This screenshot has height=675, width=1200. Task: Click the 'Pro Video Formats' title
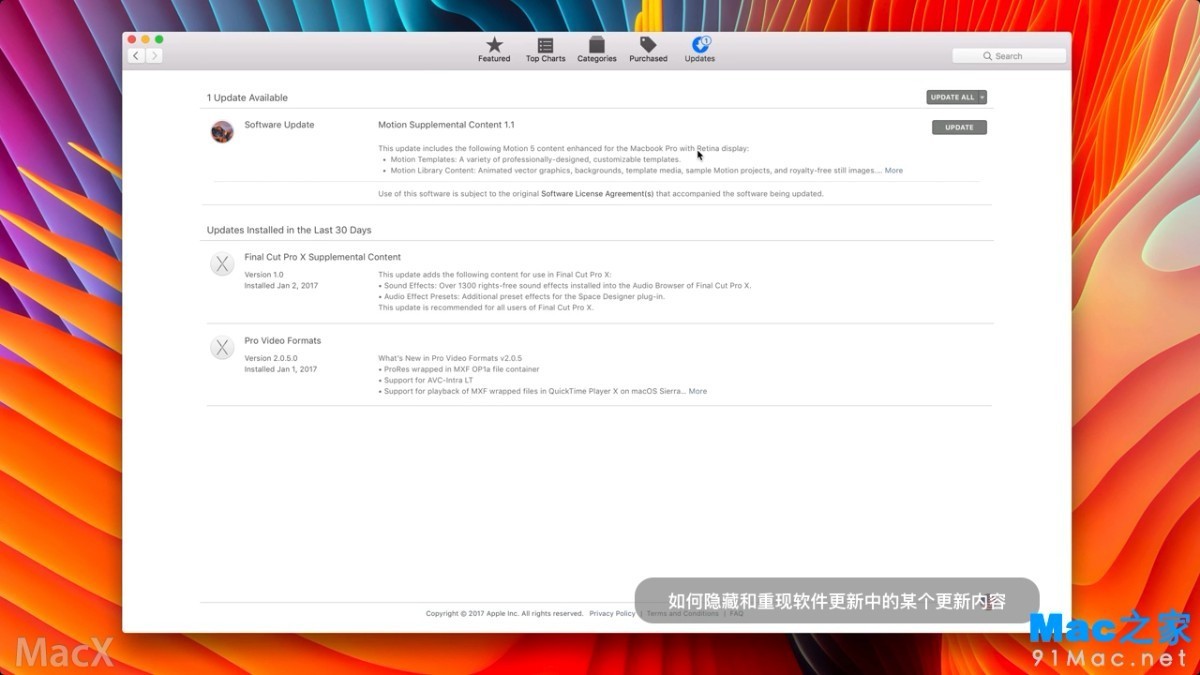click(x=283, y=341)
